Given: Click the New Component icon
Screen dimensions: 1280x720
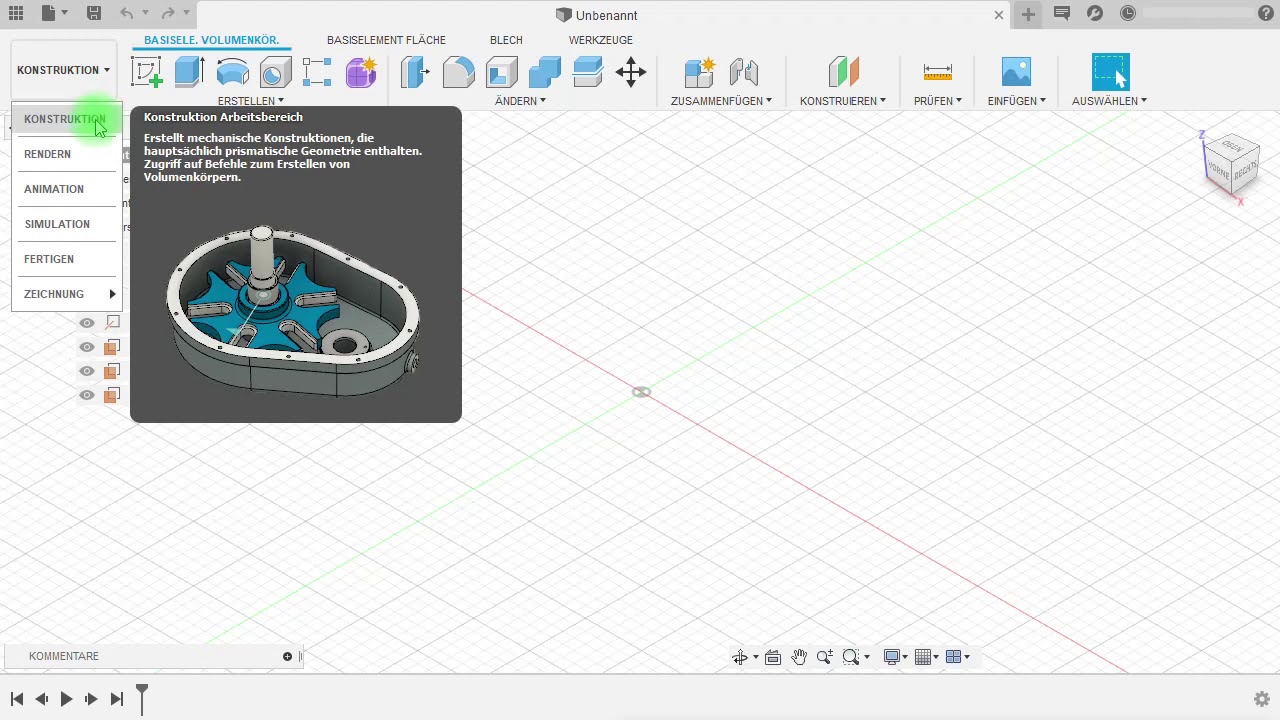Looking at the screenshot, I should 699,72.
